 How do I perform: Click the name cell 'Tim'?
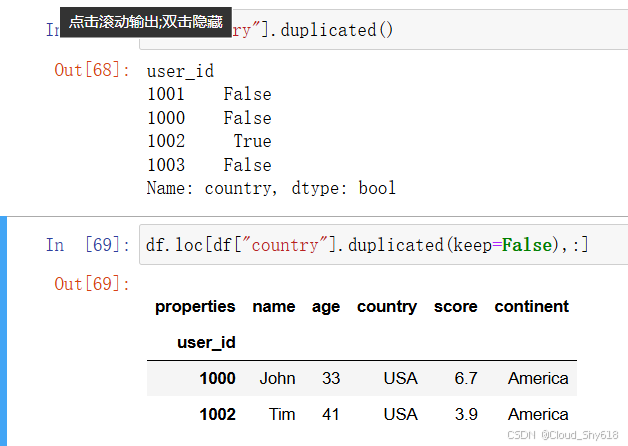282,414
